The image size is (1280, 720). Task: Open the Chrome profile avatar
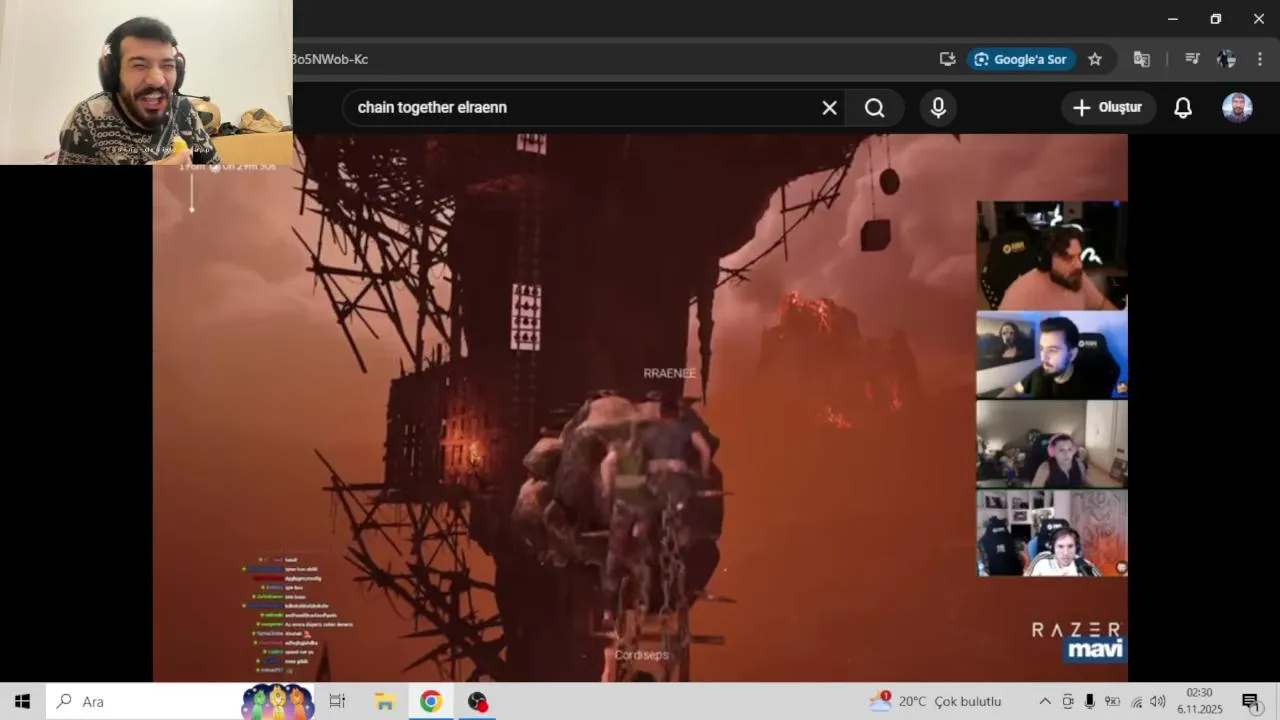tap(1226, 59)
